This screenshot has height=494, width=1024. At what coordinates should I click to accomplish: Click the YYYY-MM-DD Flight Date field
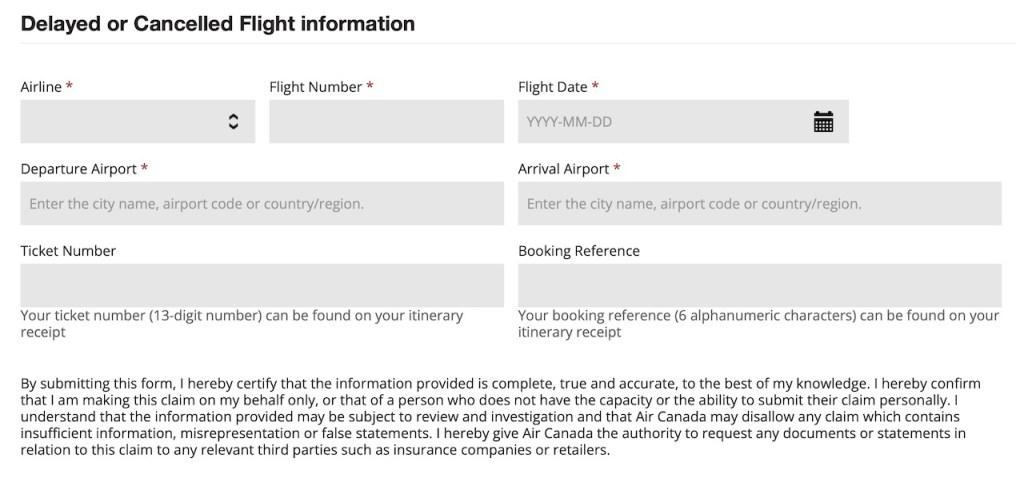point(660,122)
